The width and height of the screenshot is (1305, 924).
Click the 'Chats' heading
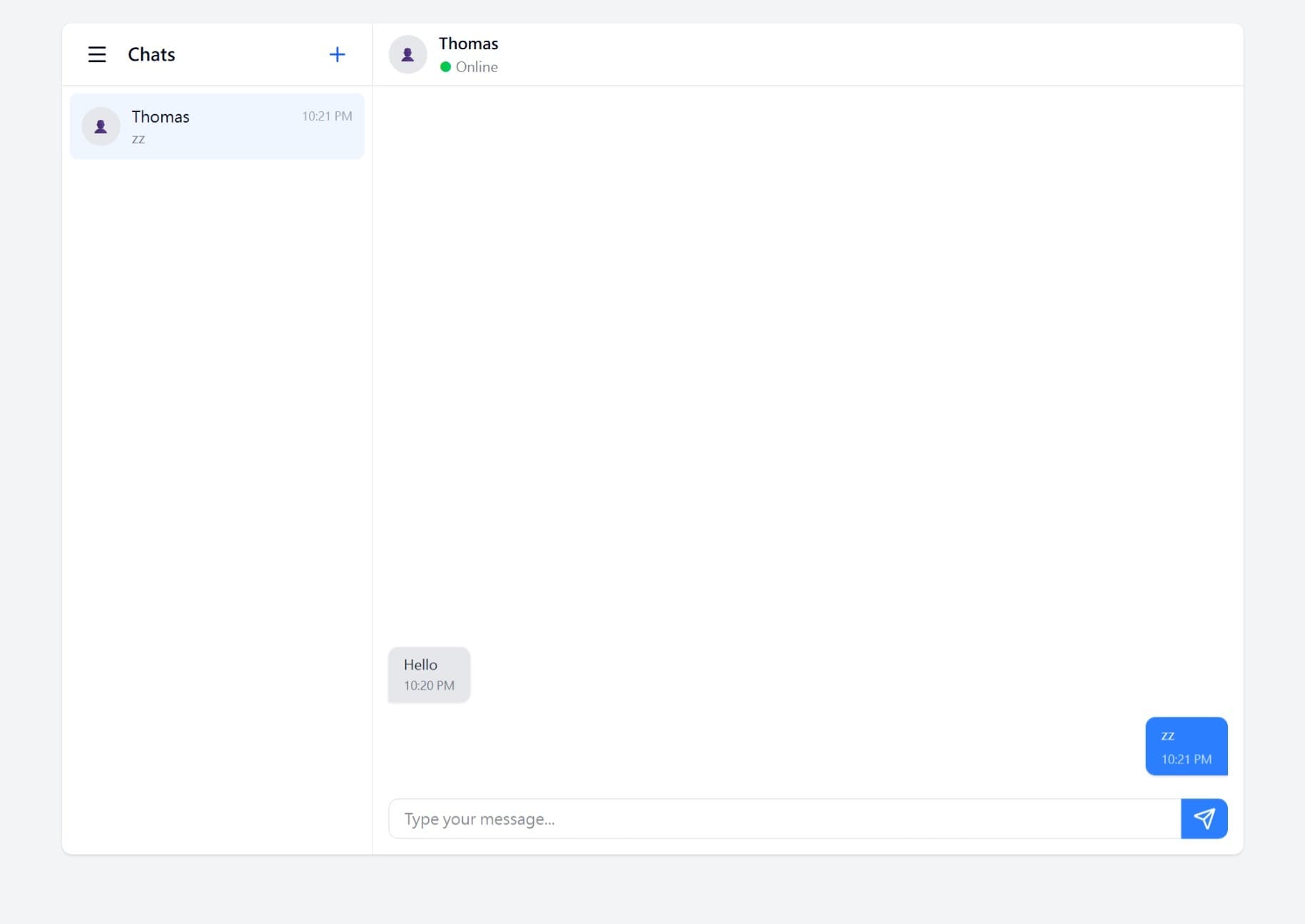click(151, 54)
